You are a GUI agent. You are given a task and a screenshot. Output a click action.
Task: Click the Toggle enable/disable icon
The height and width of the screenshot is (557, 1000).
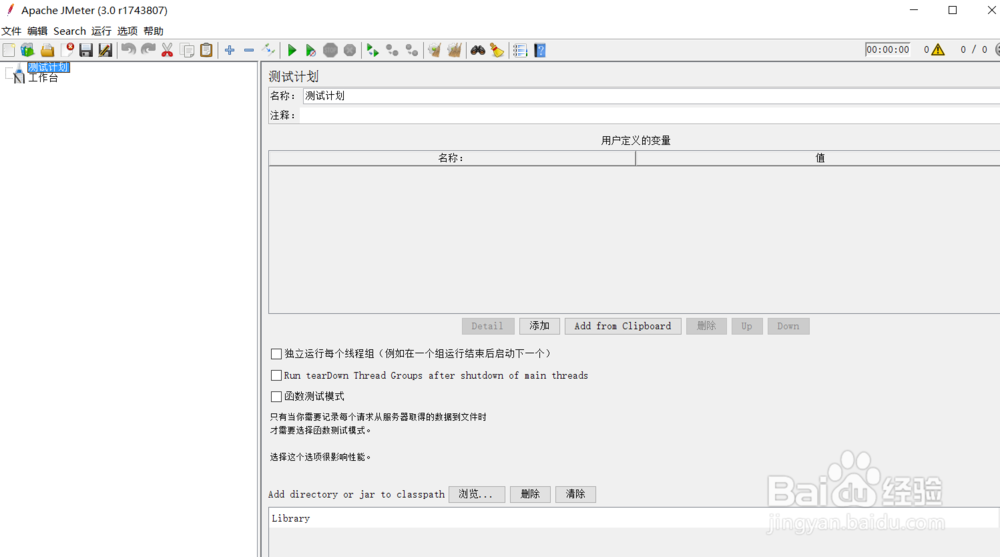268,50
